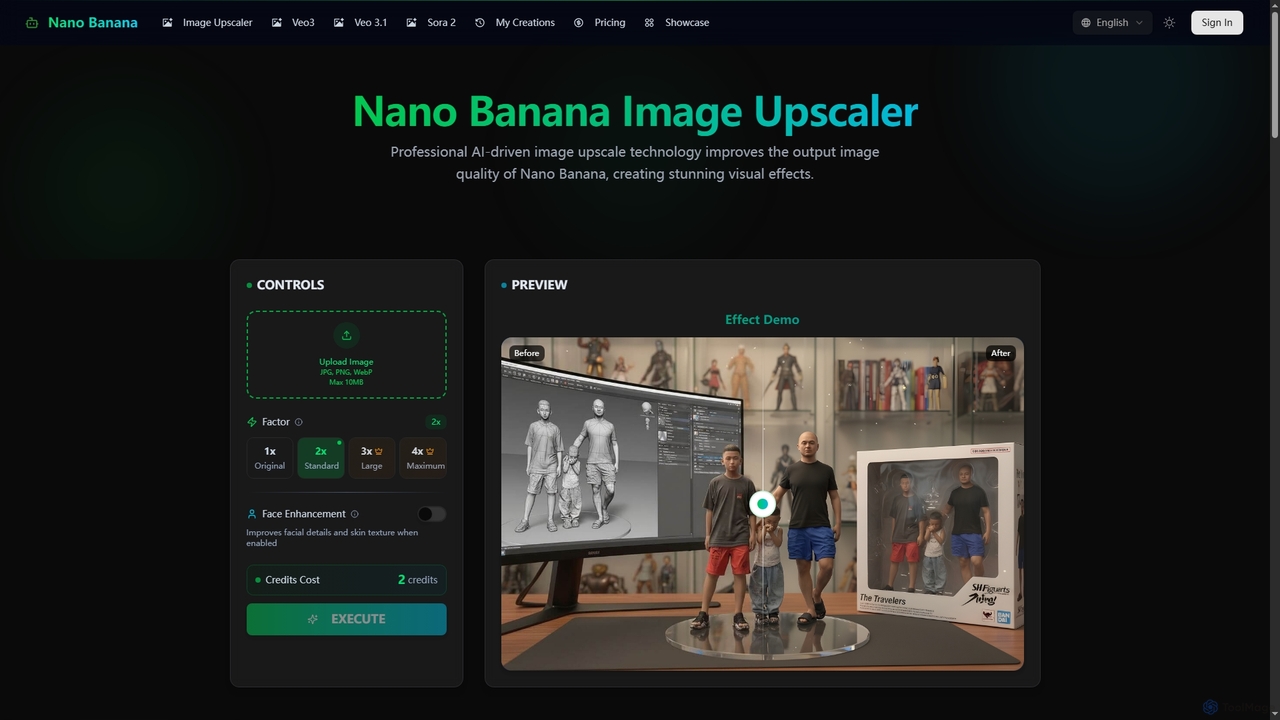Click the Pricing coin icon
Screen dimensions: 1280x720
(578, 22)
